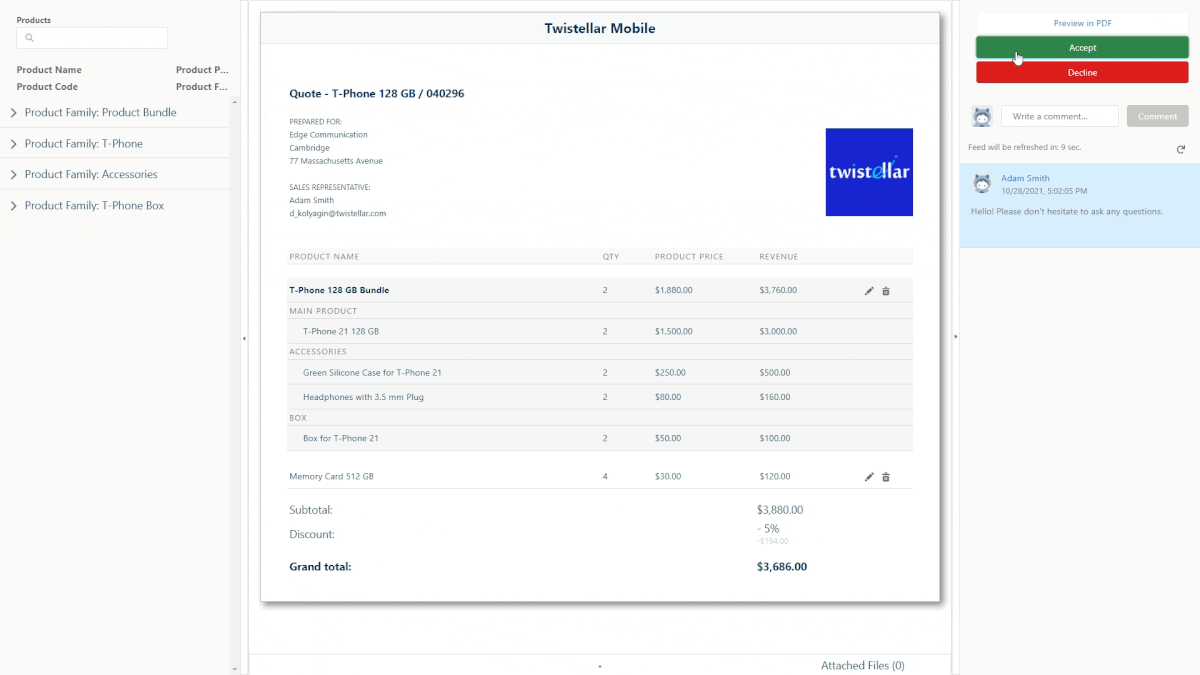The width and height of the screenshot is (1200, 675).
Task: Delete the T-Phone 128 GB Bundle line
Action: [x=886, y=291]
